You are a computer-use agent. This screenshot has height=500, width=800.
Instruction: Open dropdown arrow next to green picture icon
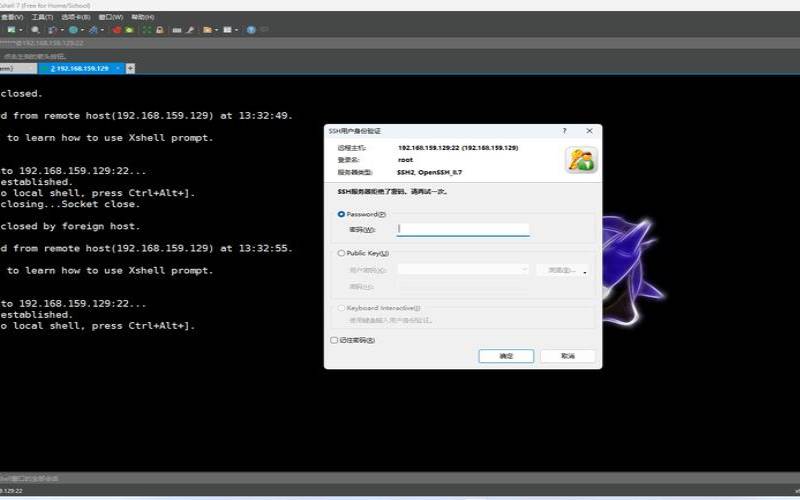pos(20,30)
